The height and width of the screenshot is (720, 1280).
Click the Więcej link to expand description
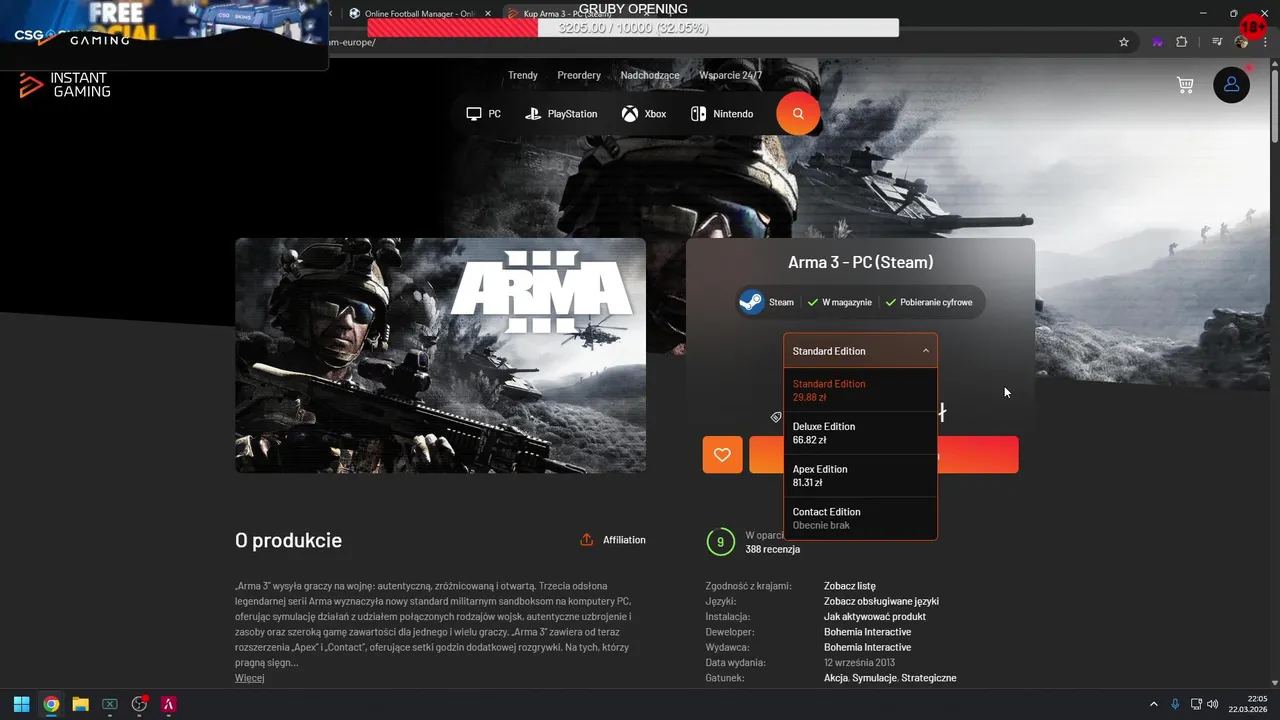click(x=250, y=678)
